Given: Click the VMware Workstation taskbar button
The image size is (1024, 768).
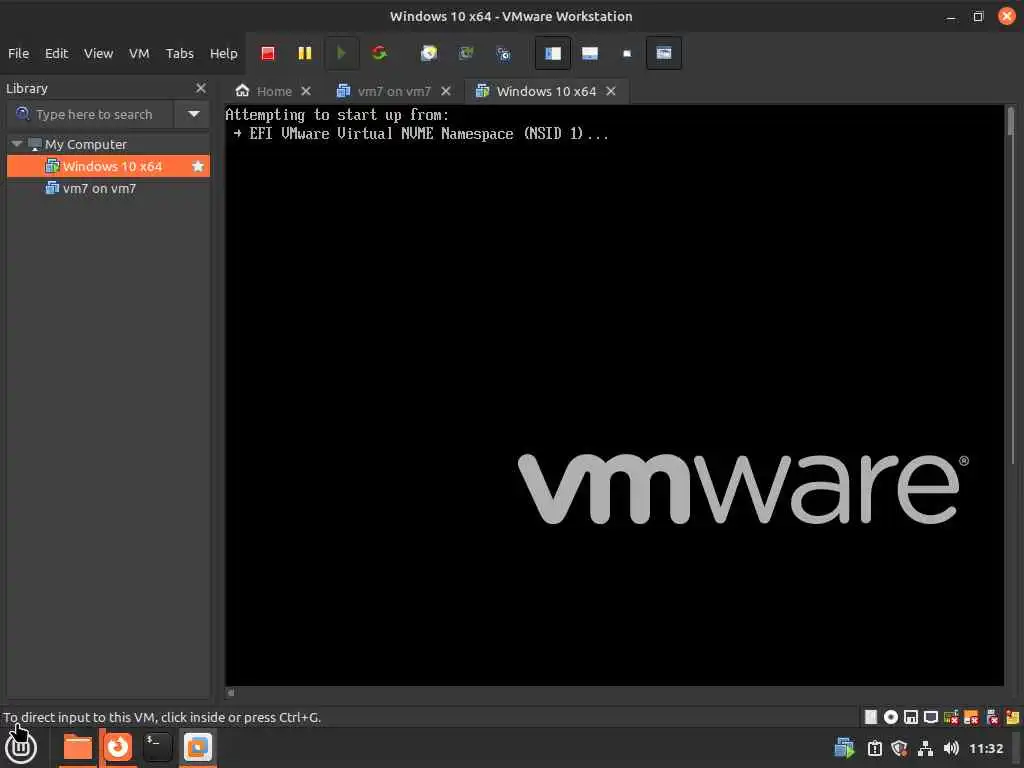Looking at the screenshot, I should (198, 748).
